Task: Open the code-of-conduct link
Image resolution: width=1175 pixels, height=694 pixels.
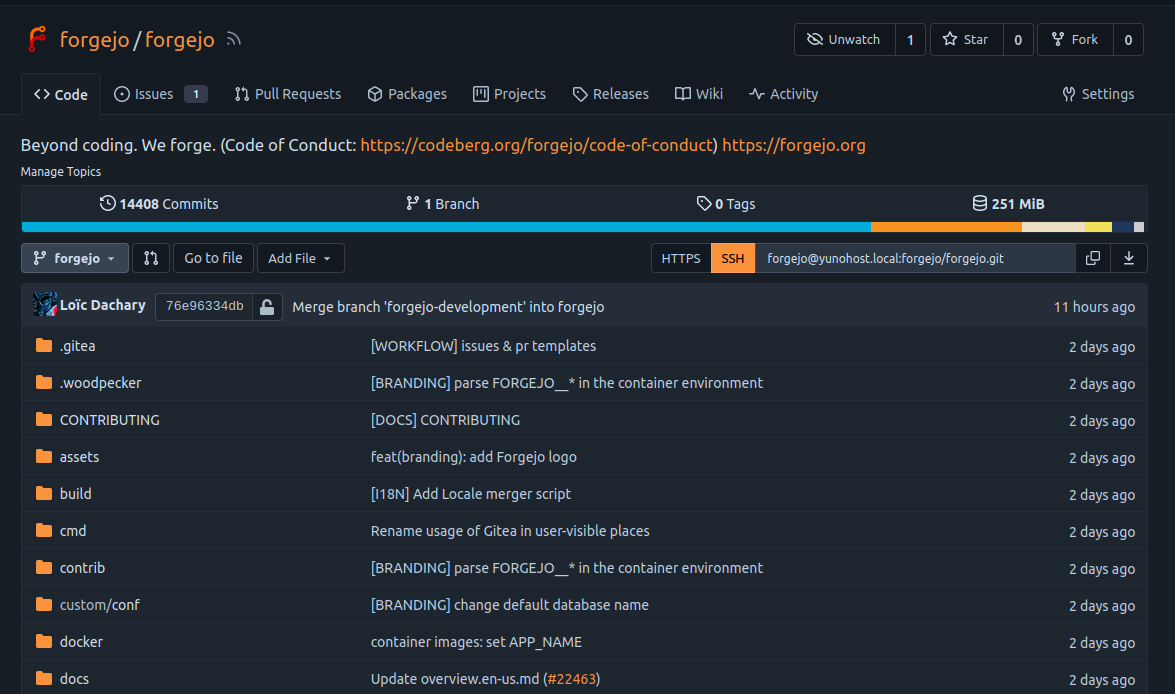Action: (538, 145)
